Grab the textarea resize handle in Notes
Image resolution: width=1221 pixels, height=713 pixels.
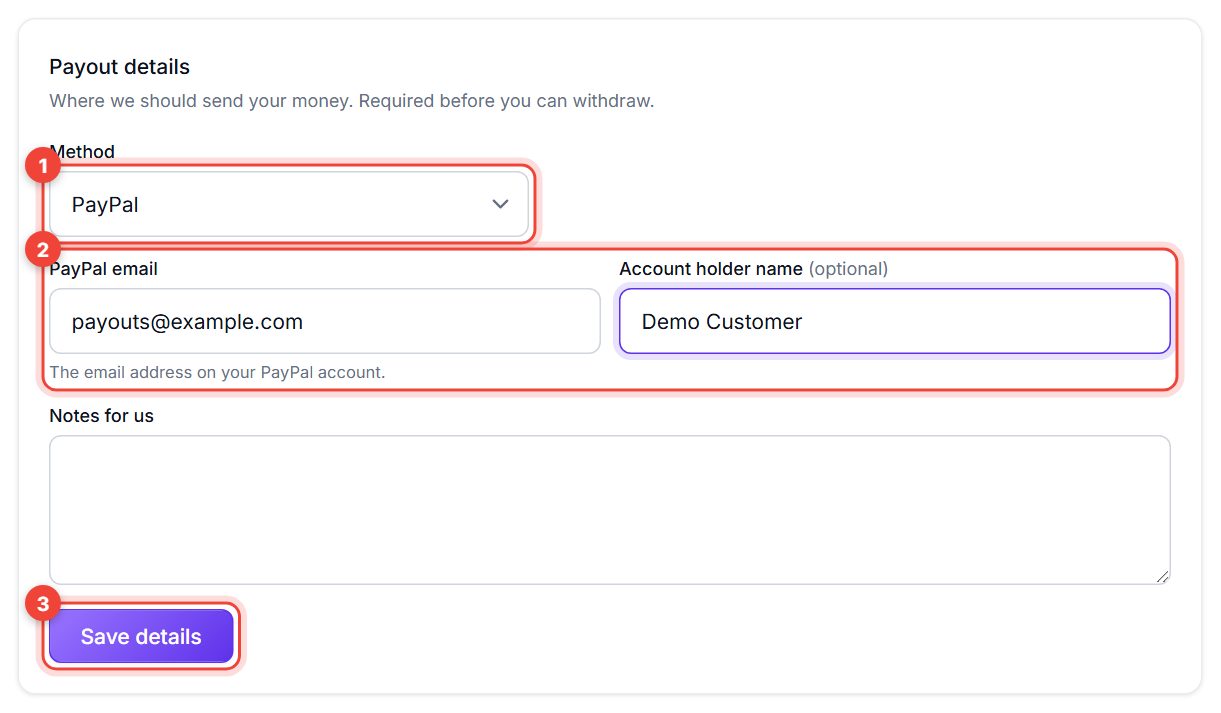click(1163, 577)
